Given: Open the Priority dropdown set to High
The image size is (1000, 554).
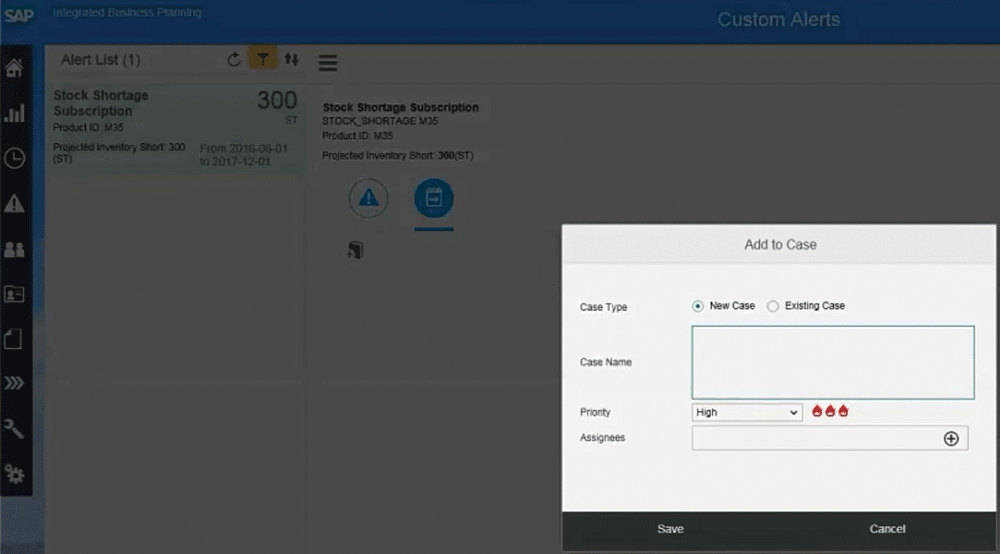Looking at the screenshot, I should [746, 412].
